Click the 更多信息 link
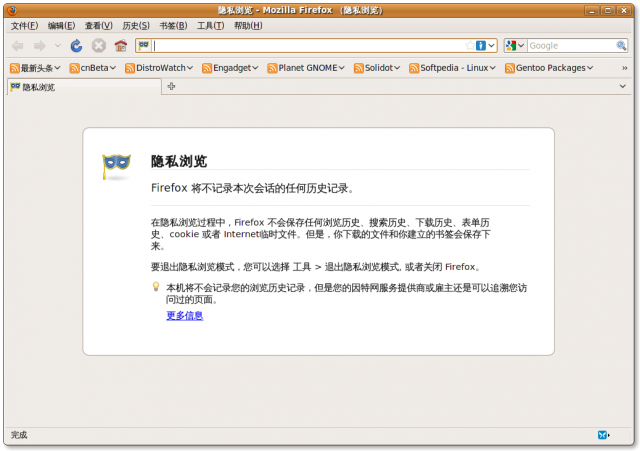640x451 pixels. [184, 315]
